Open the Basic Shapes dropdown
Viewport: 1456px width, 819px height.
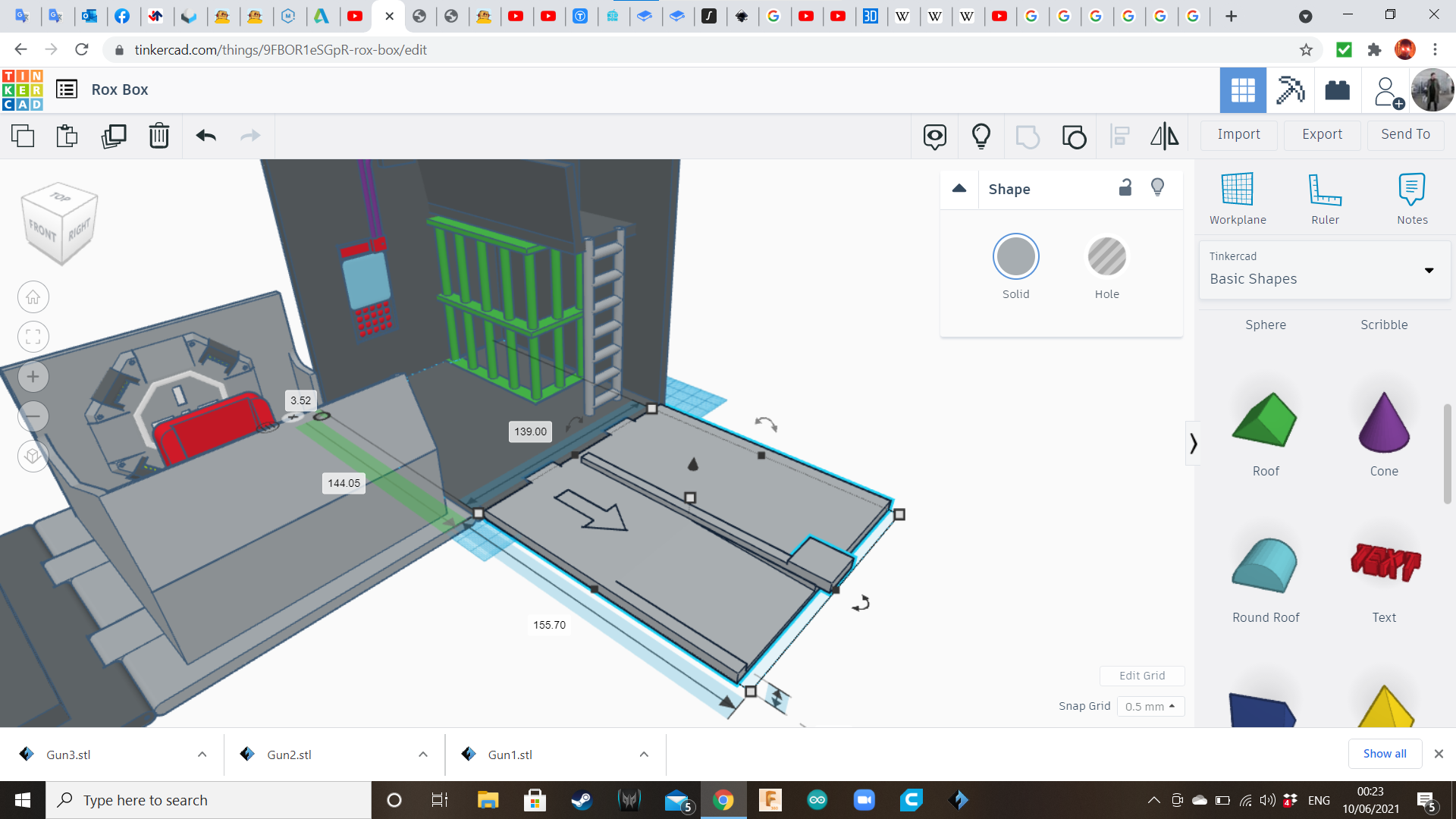click(1325, 270)
